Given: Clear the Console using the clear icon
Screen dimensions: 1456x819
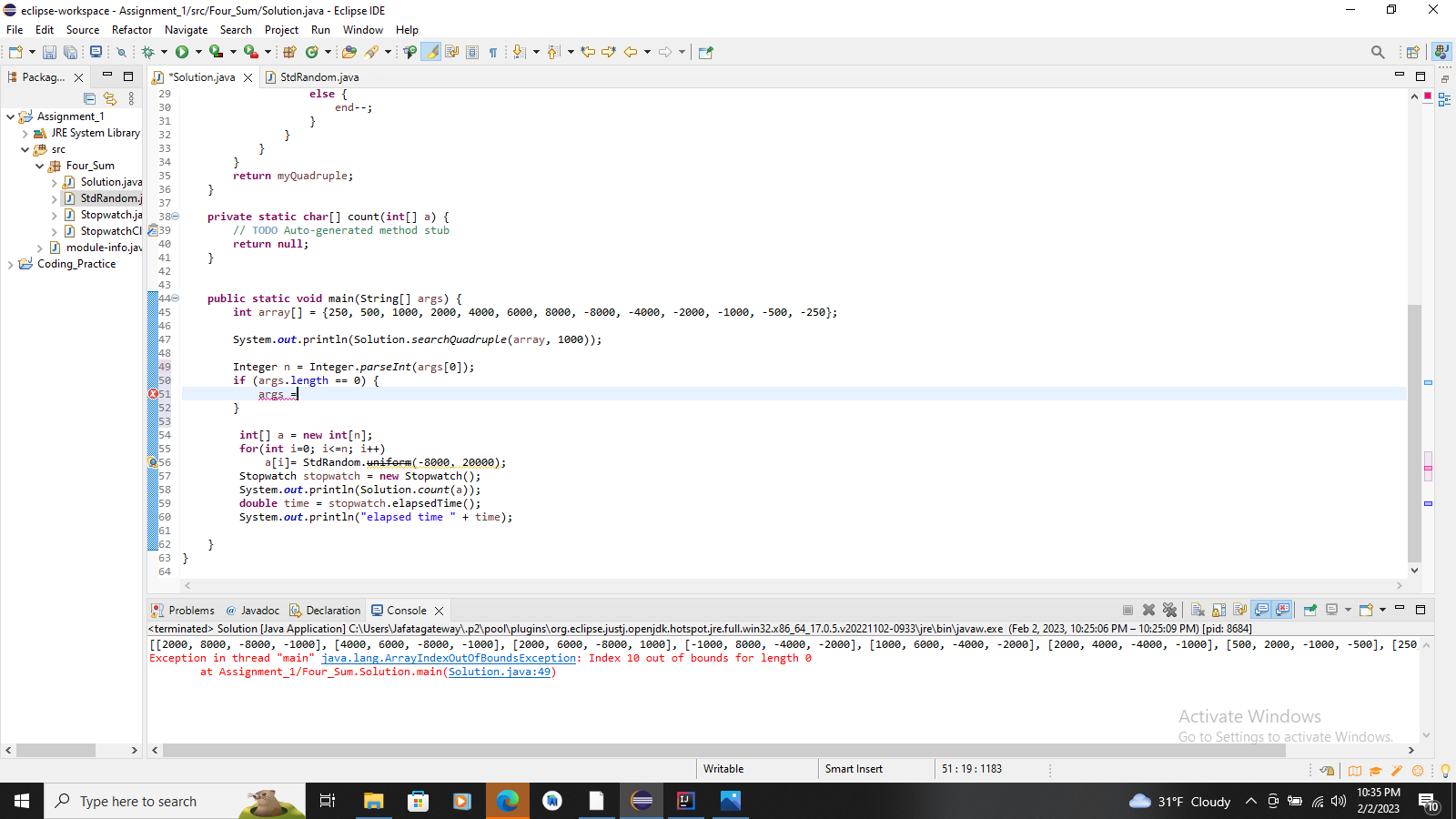Looking at the screenshot, I should (x=1198, y=610).
